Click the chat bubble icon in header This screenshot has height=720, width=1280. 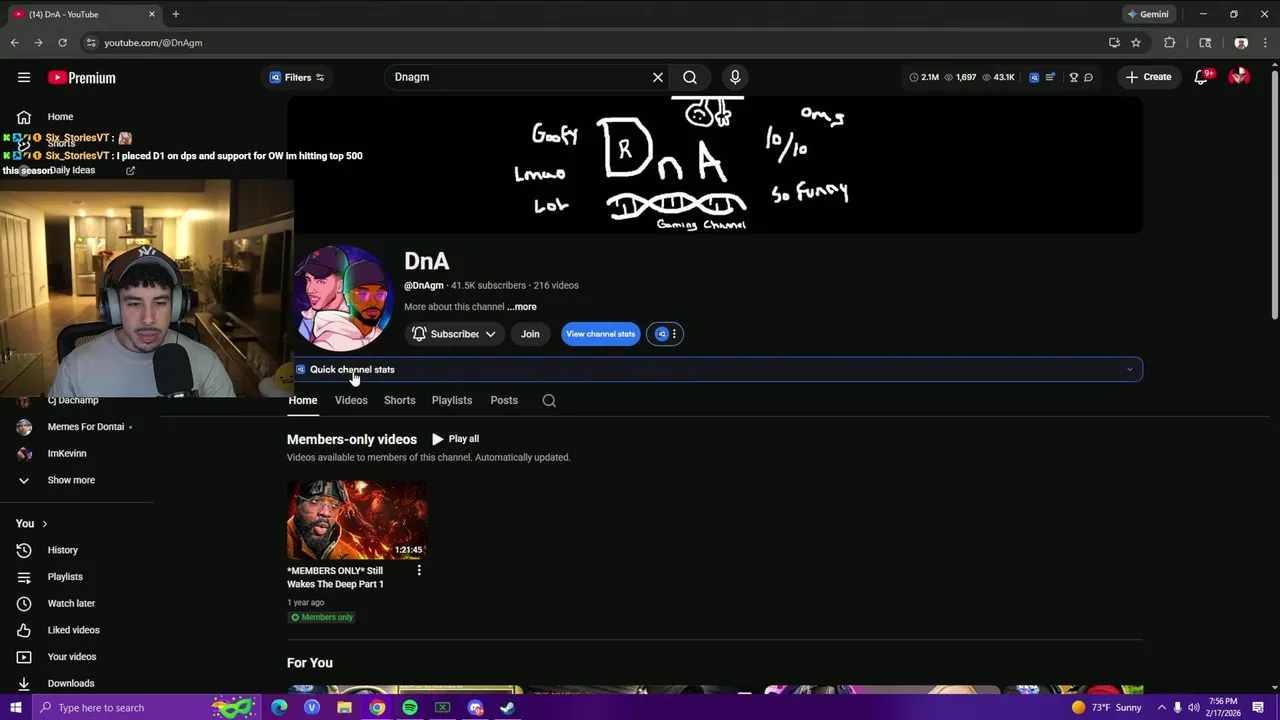tap(1089, 77)
